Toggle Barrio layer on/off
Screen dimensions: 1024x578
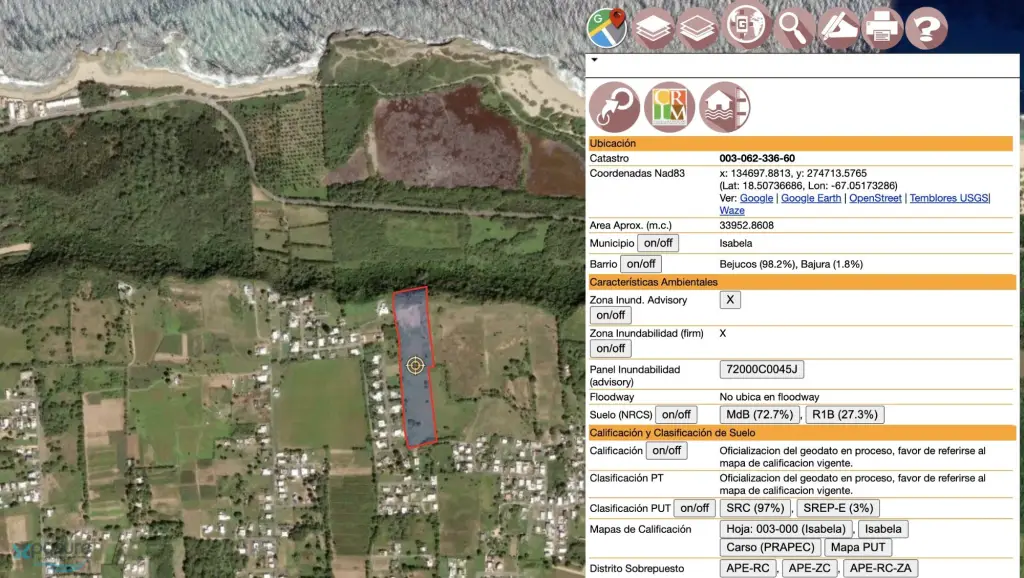tap(641, 264)
